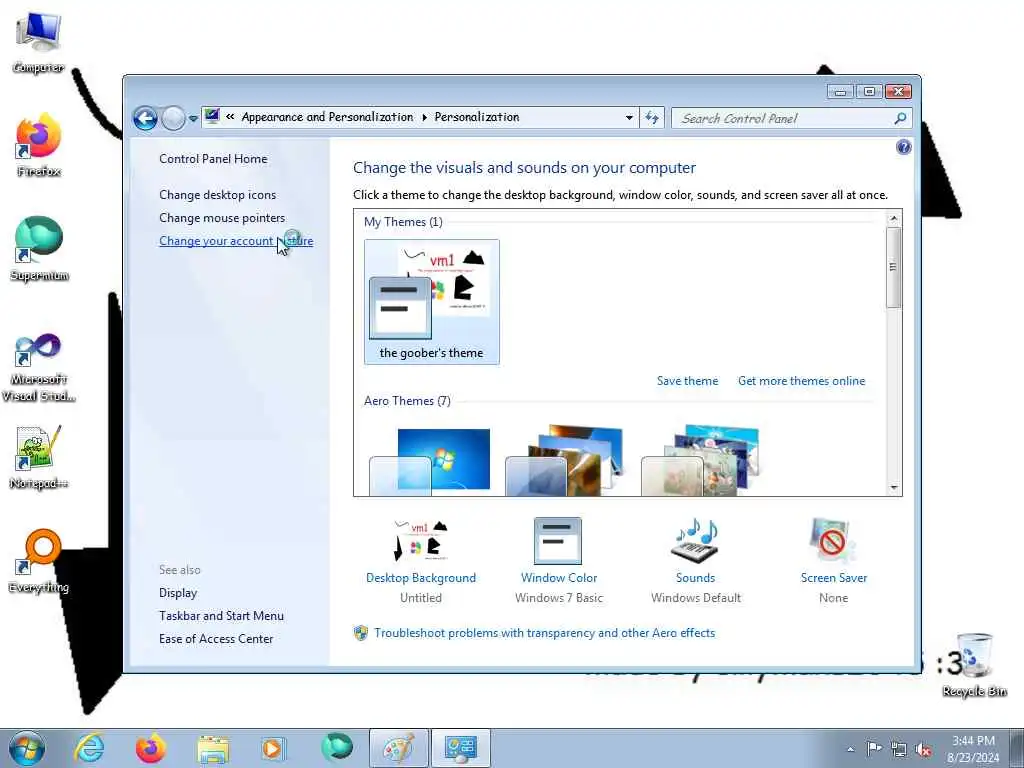Click the search magnifier icon
The image size is (1024, 768).
pos(900,118)
